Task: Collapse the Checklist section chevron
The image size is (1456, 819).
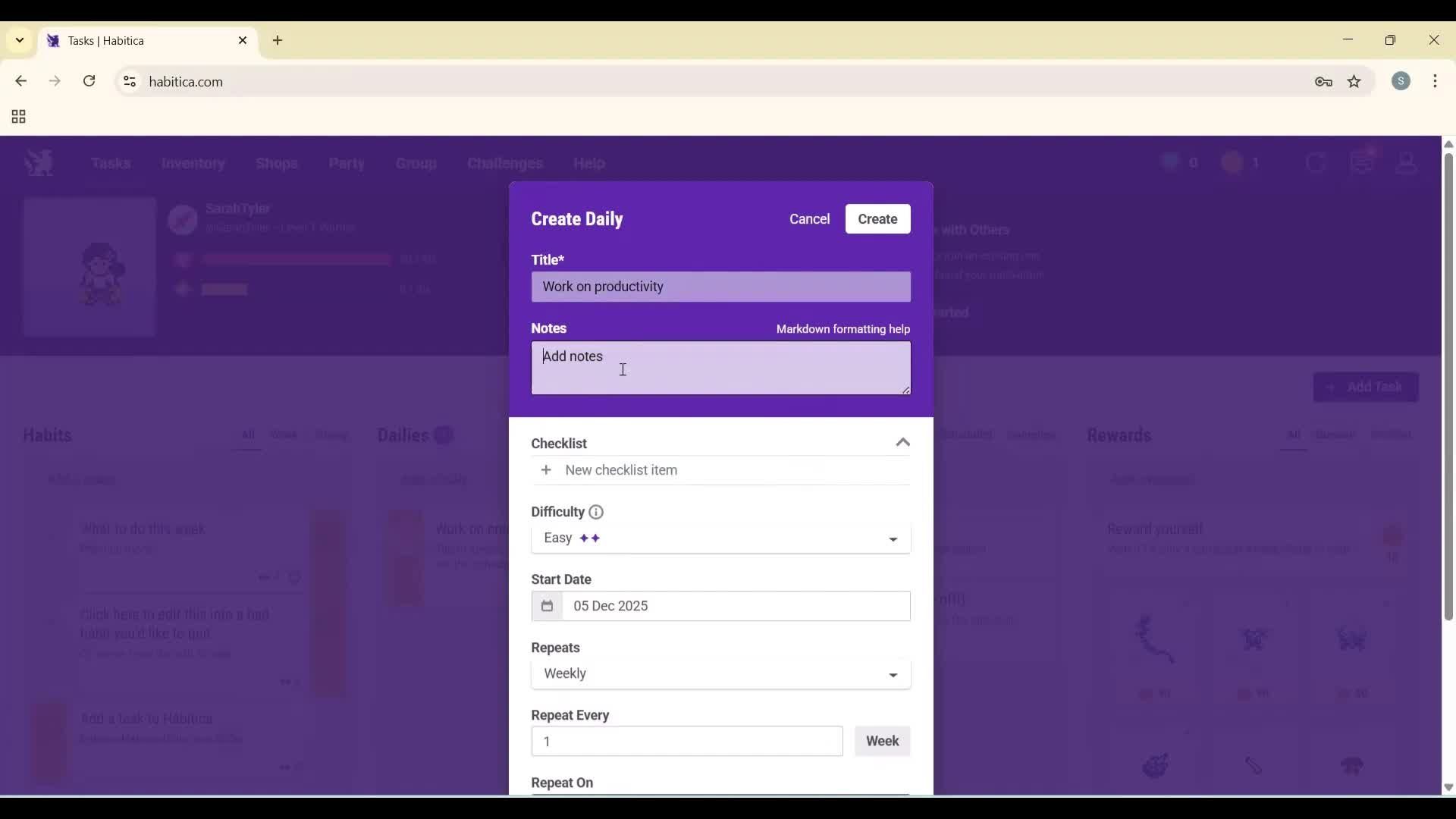Action: [902, 443]
